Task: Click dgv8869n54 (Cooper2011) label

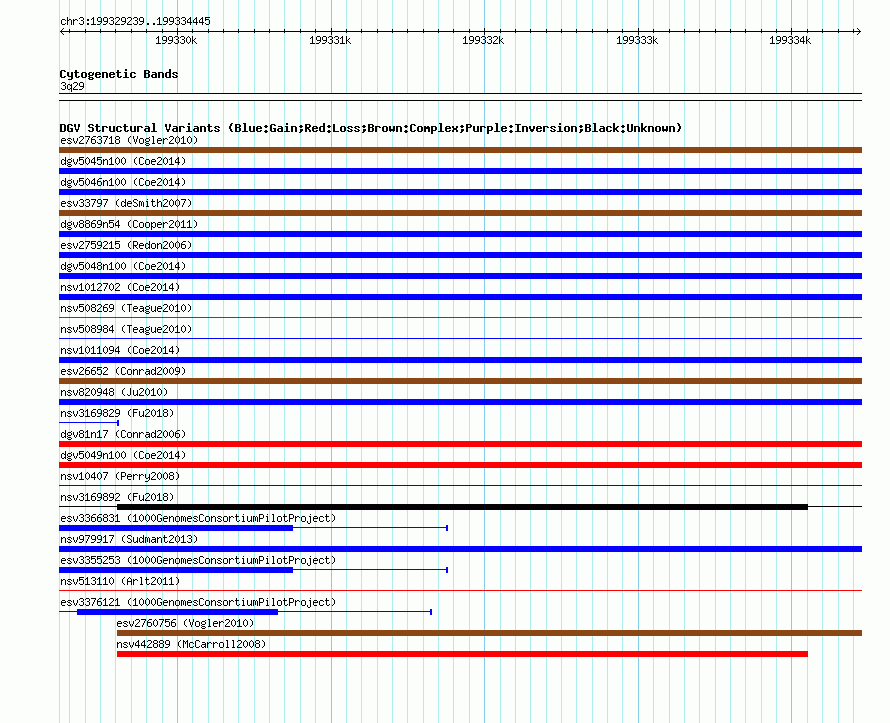Action: (129, 224)
